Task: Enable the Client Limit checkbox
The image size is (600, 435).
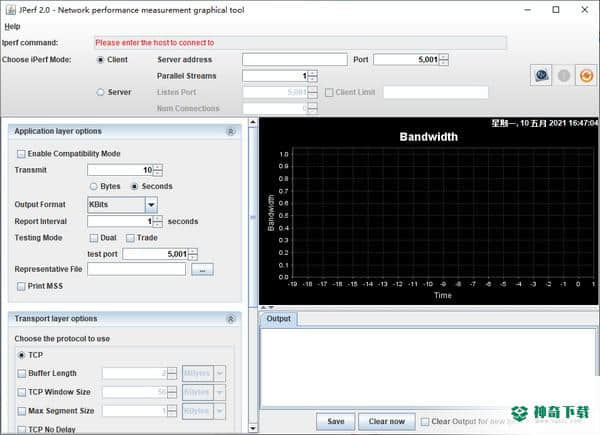Action: click(329, 92)
